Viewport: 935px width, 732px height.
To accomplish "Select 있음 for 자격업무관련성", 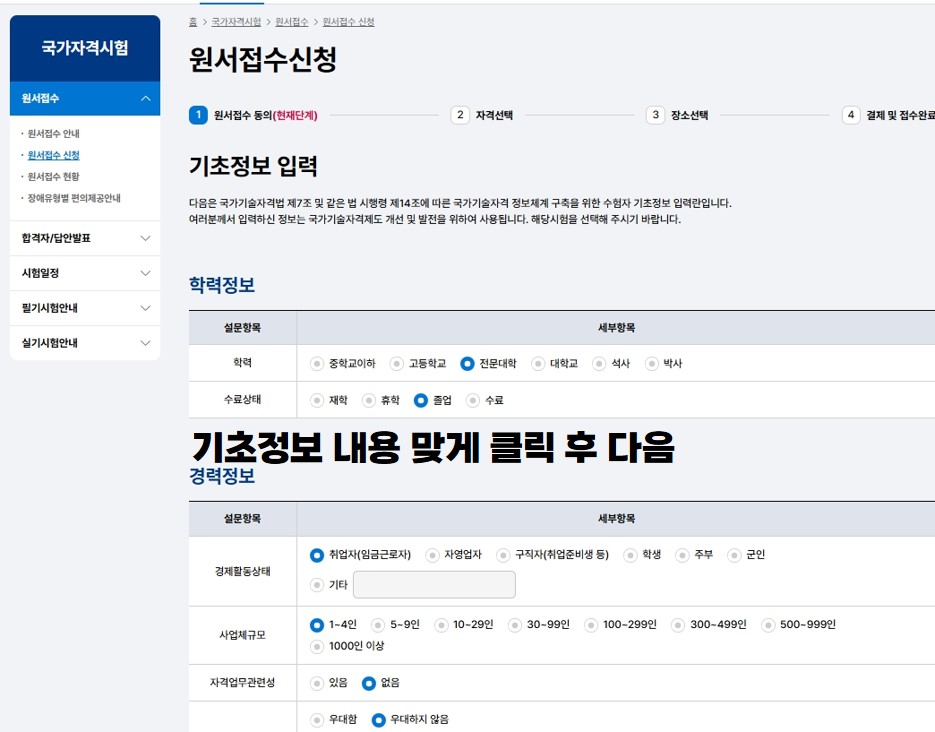I will [317, 683].
